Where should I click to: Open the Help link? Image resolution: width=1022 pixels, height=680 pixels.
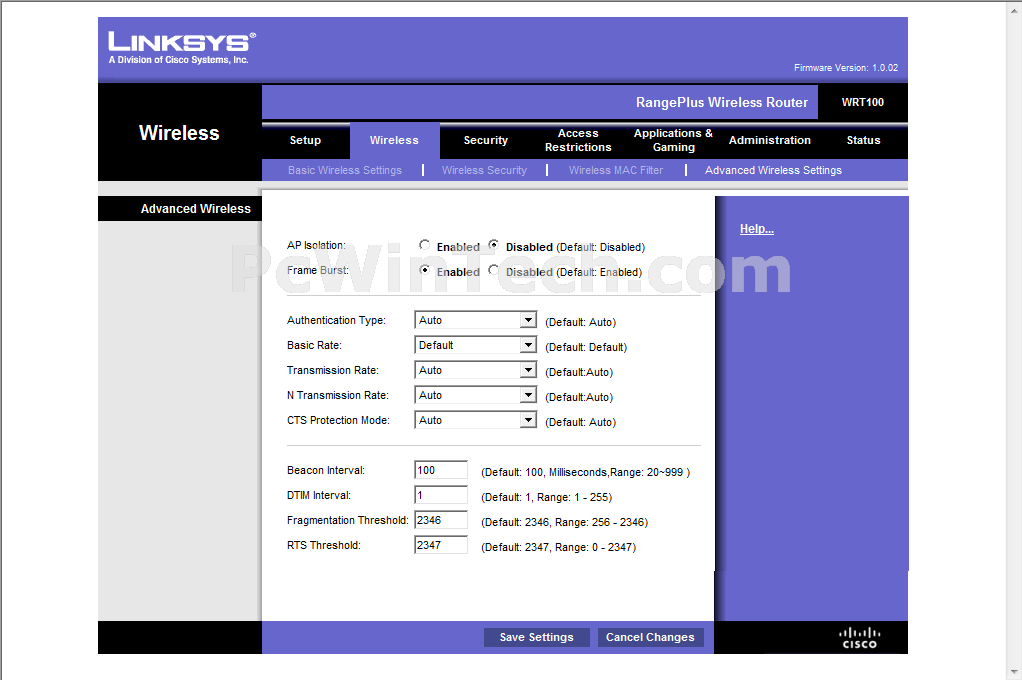(x=757, y=229)
